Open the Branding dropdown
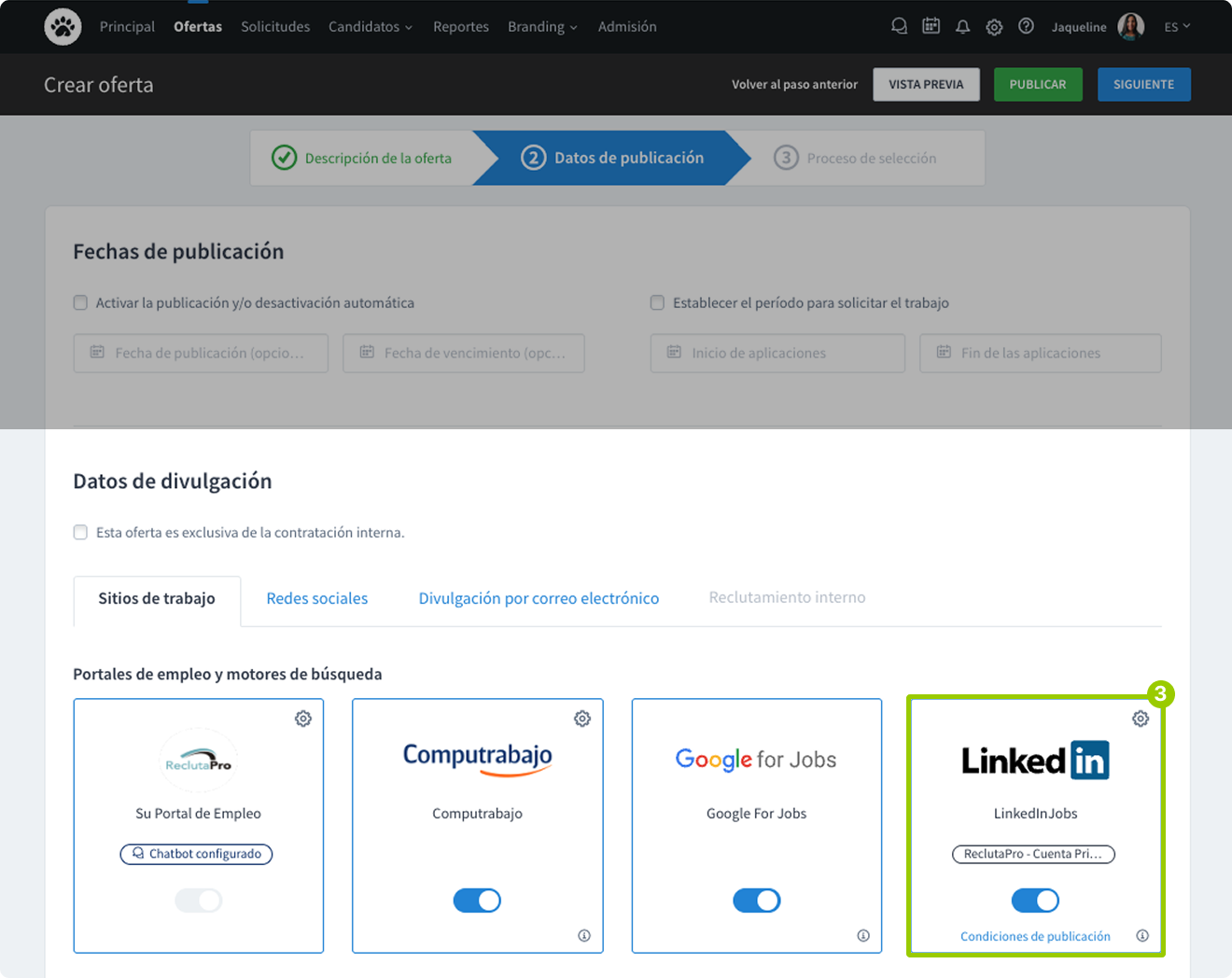The image size is (1232, 978). pyautogui.click(x=542, y=26)
